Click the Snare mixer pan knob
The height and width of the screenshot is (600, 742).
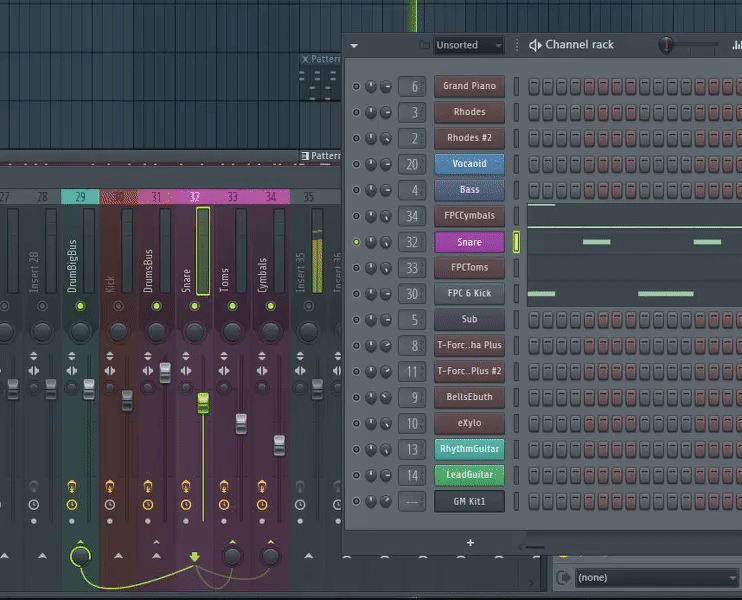click(194, 332)
